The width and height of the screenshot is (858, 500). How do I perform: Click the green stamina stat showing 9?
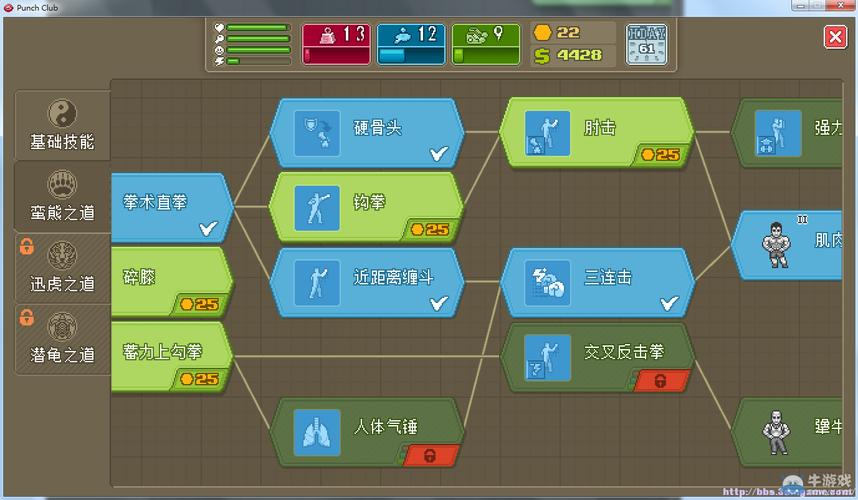pos(486,44)
